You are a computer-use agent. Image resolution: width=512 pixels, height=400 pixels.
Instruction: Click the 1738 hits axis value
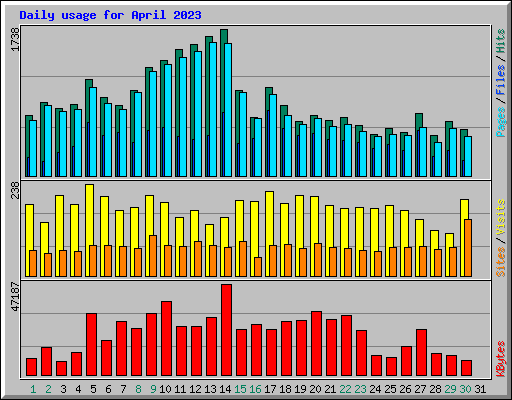tap(15, 39)
